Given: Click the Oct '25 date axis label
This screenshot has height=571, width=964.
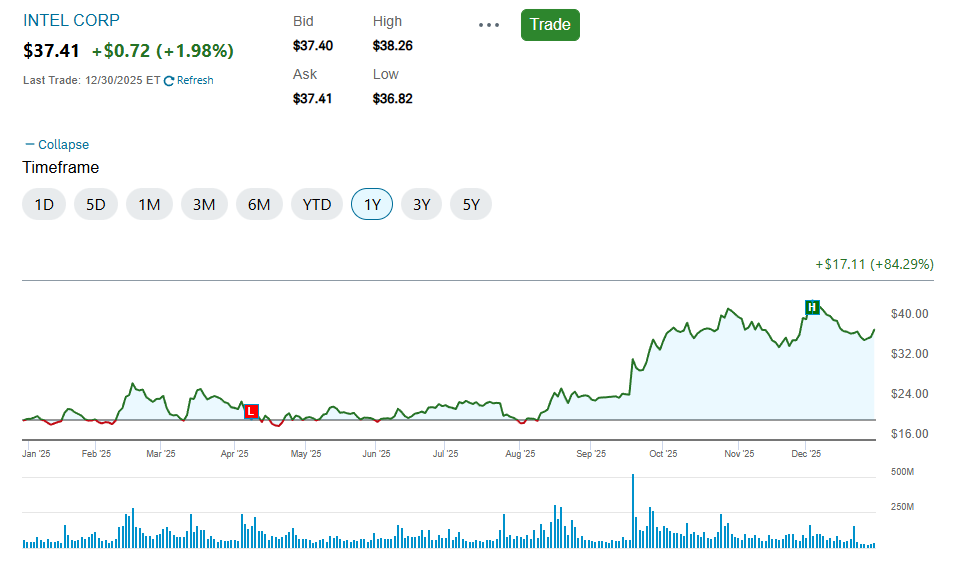Looking at the screenshot, I should point(663,454).
